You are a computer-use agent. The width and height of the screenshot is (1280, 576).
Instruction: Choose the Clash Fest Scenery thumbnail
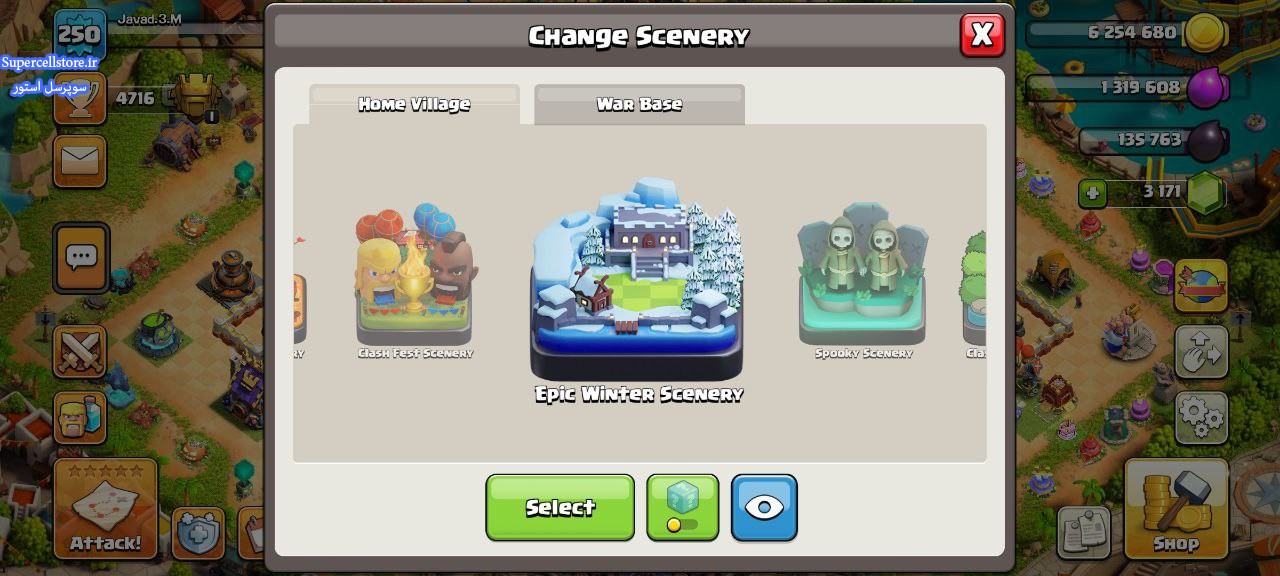(415, 281)
